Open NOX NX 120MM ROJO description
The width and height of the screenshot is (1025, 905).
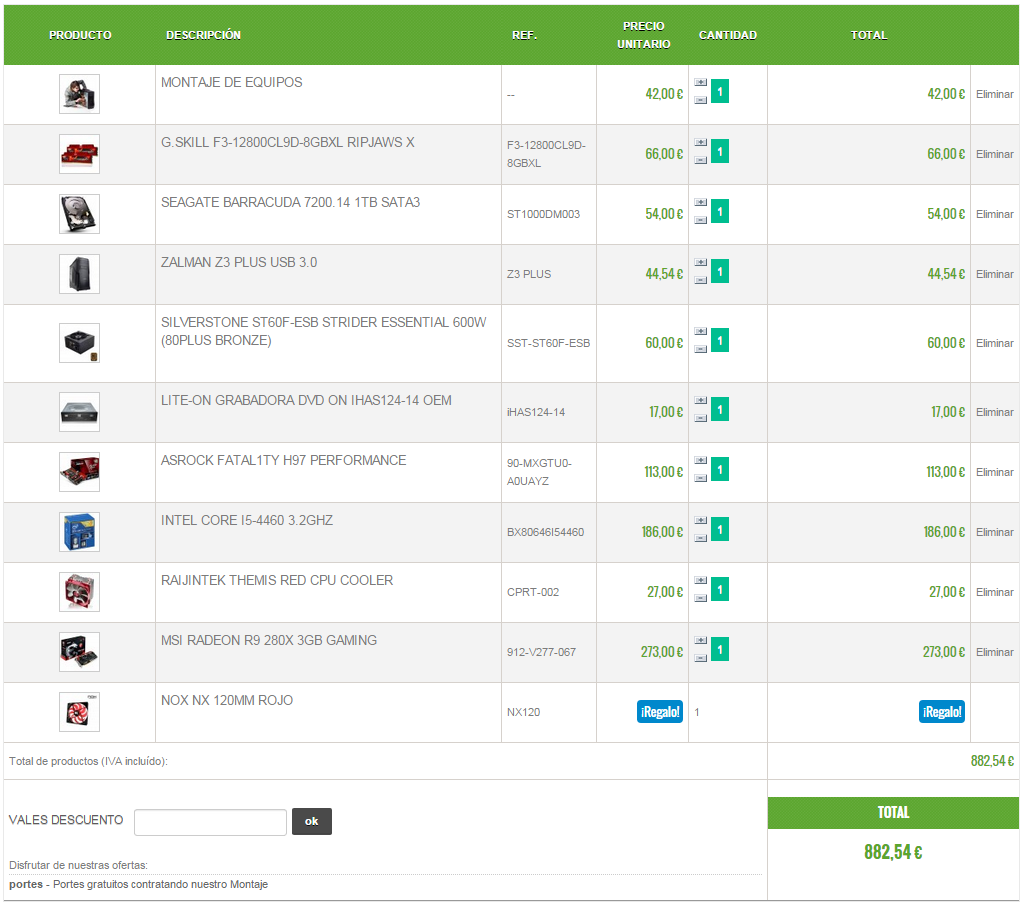coord(227,702)
